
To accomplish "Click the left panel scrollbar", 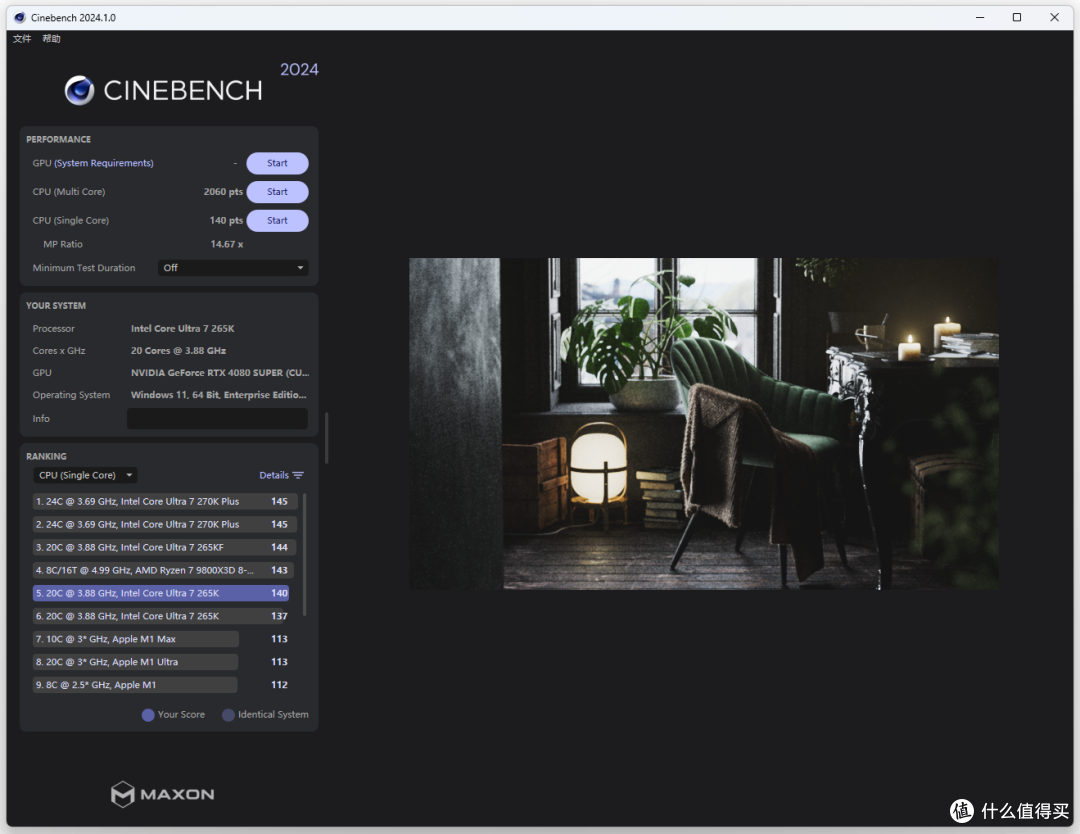I will click(x=326, y=438).
